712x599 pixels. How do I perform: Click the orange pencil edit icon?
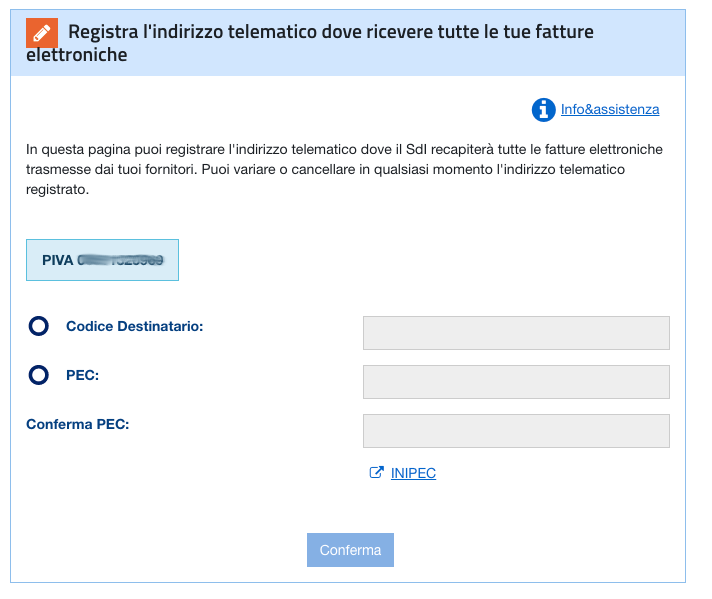[x=42, y=33]
